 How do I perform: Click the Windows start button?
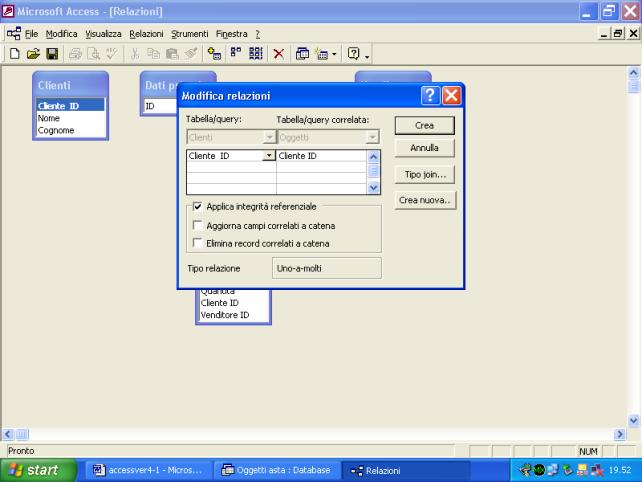point(38,470)
